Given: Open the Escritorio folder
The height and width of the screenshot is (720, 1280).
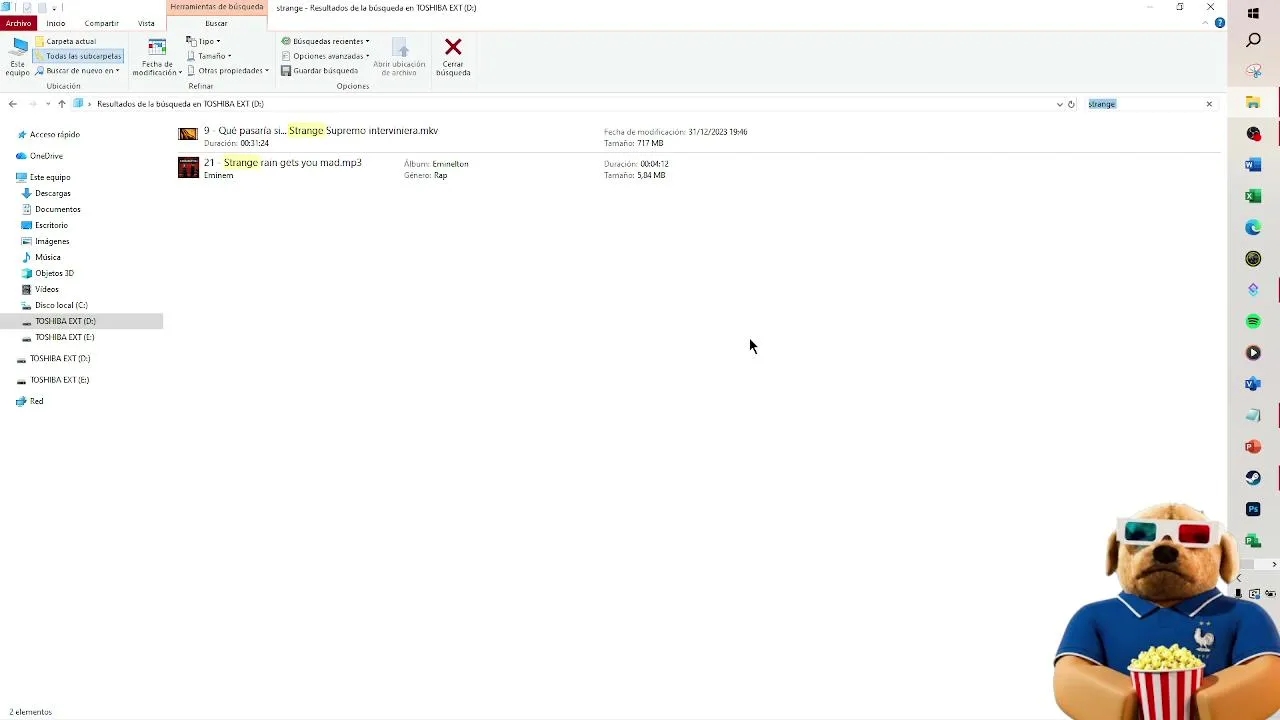Looking at the screenshot, I should (x=52, y=225).
